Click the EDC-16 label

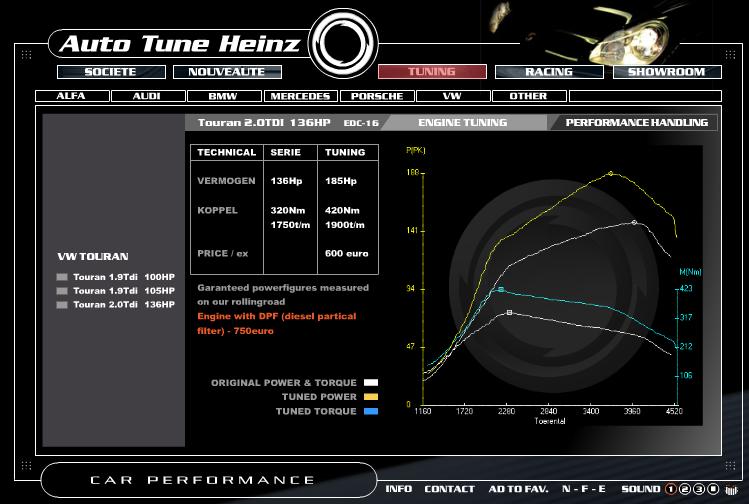361,123
